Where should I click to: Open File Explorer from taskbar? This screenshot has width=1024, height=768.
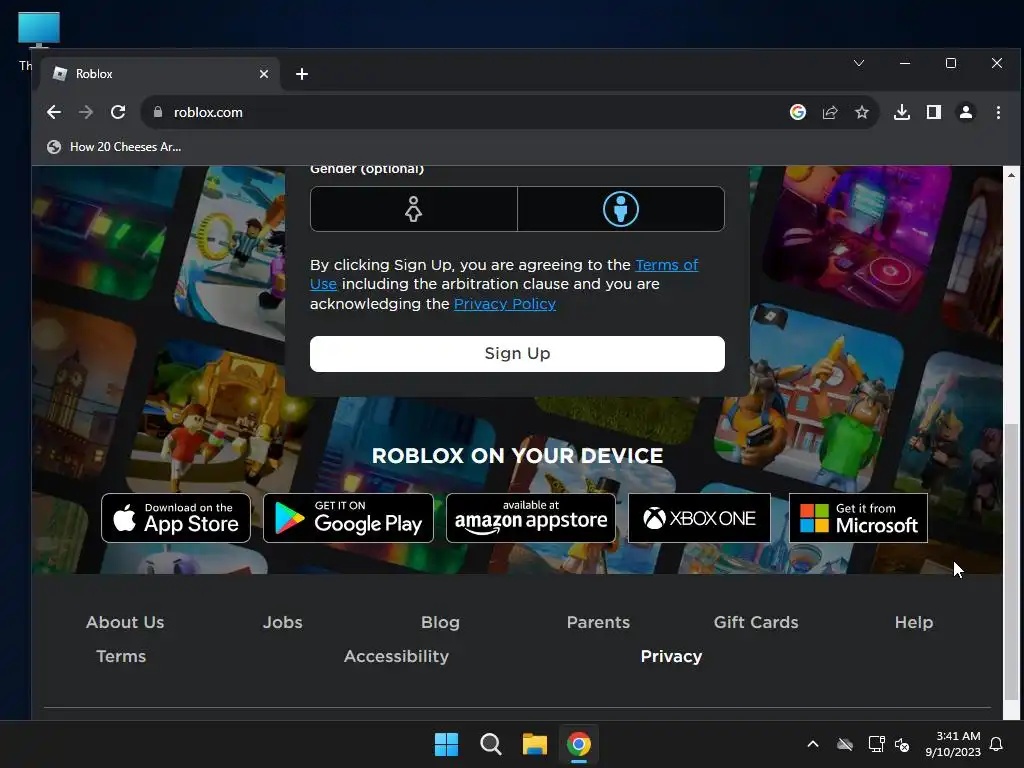tap(535, 744)
